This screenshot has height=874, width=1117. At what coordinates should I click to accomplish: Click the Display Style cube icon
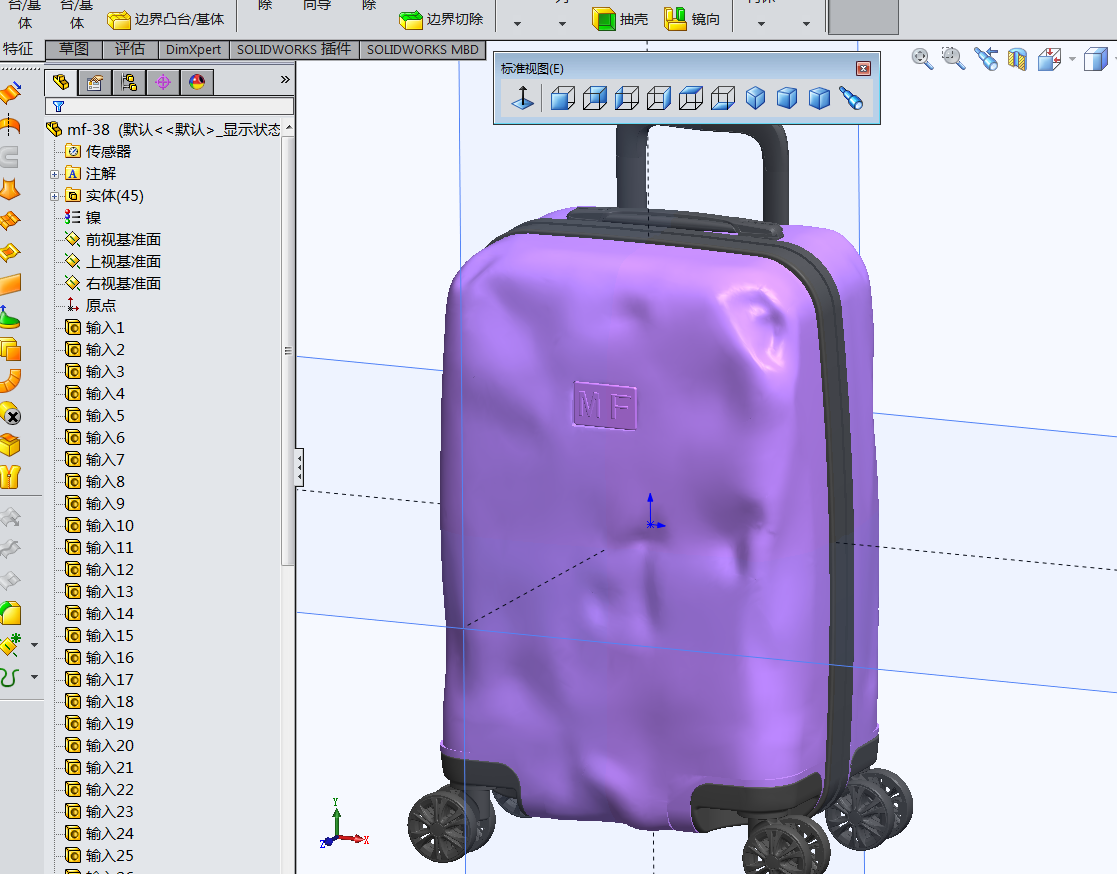(x=1095, y=58)
